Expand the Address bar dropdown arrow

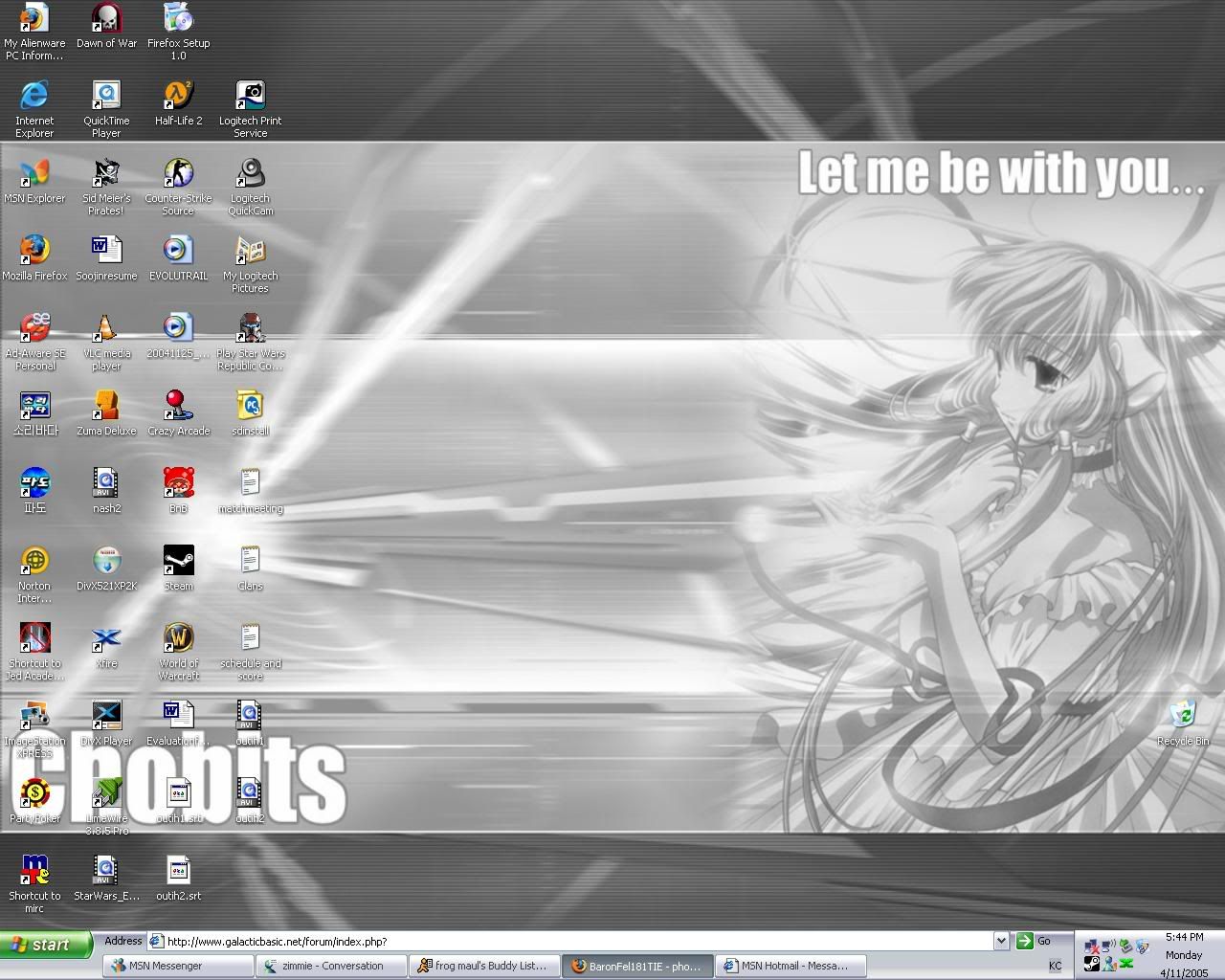point(1000,941)
